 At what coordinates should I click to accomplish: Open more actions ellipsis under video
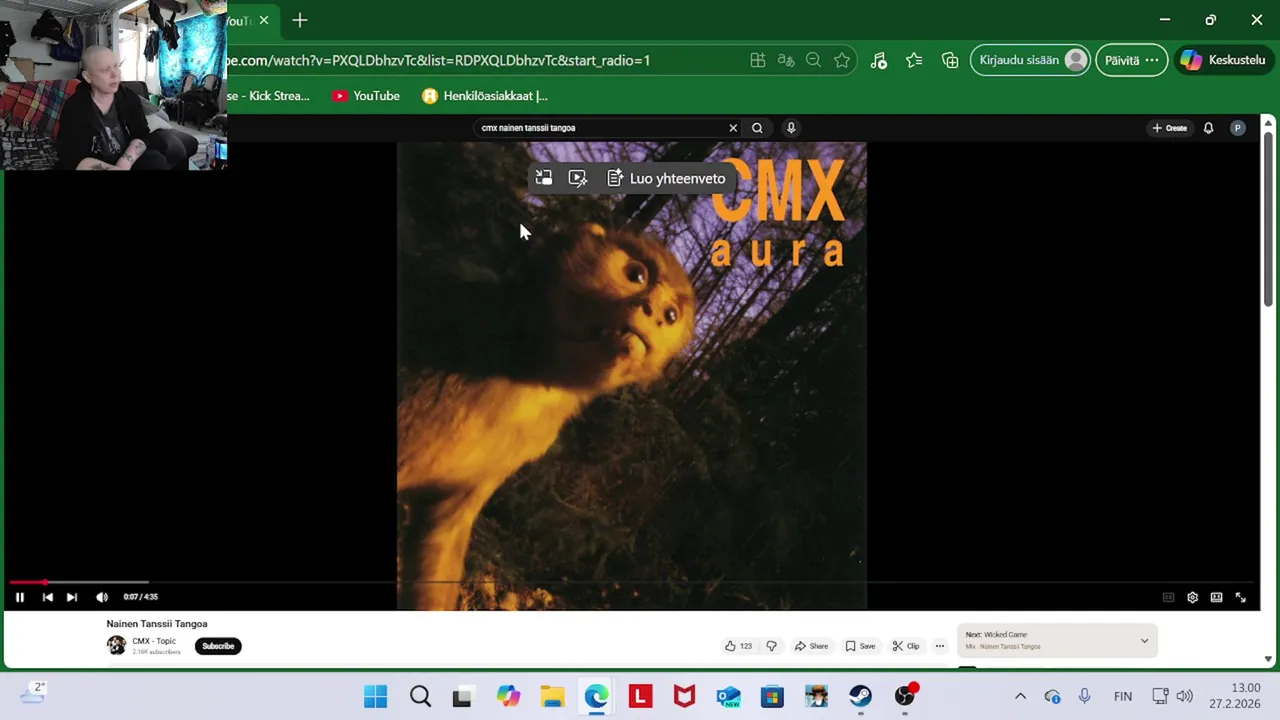(939, 646)
